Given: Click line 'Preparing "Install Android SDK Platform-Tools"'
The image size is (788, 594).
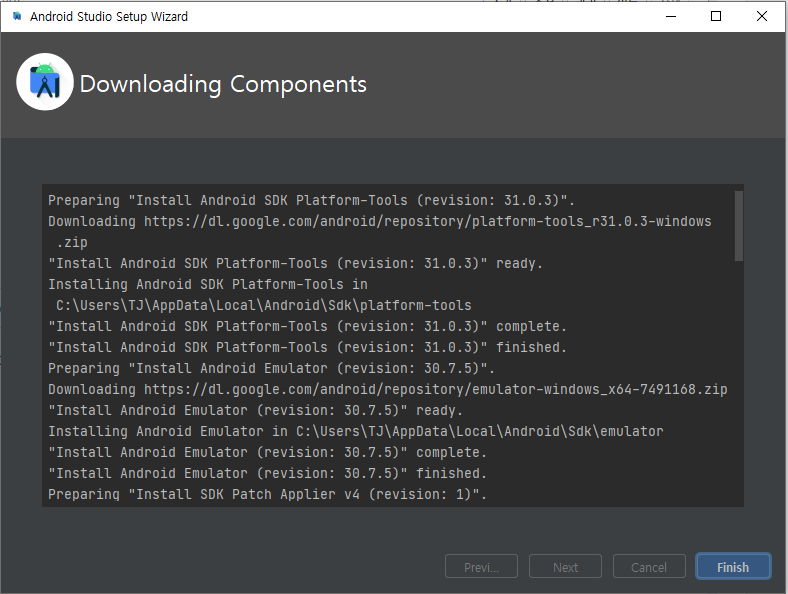Looking at the screenshot, I should (x=311, y=201).
